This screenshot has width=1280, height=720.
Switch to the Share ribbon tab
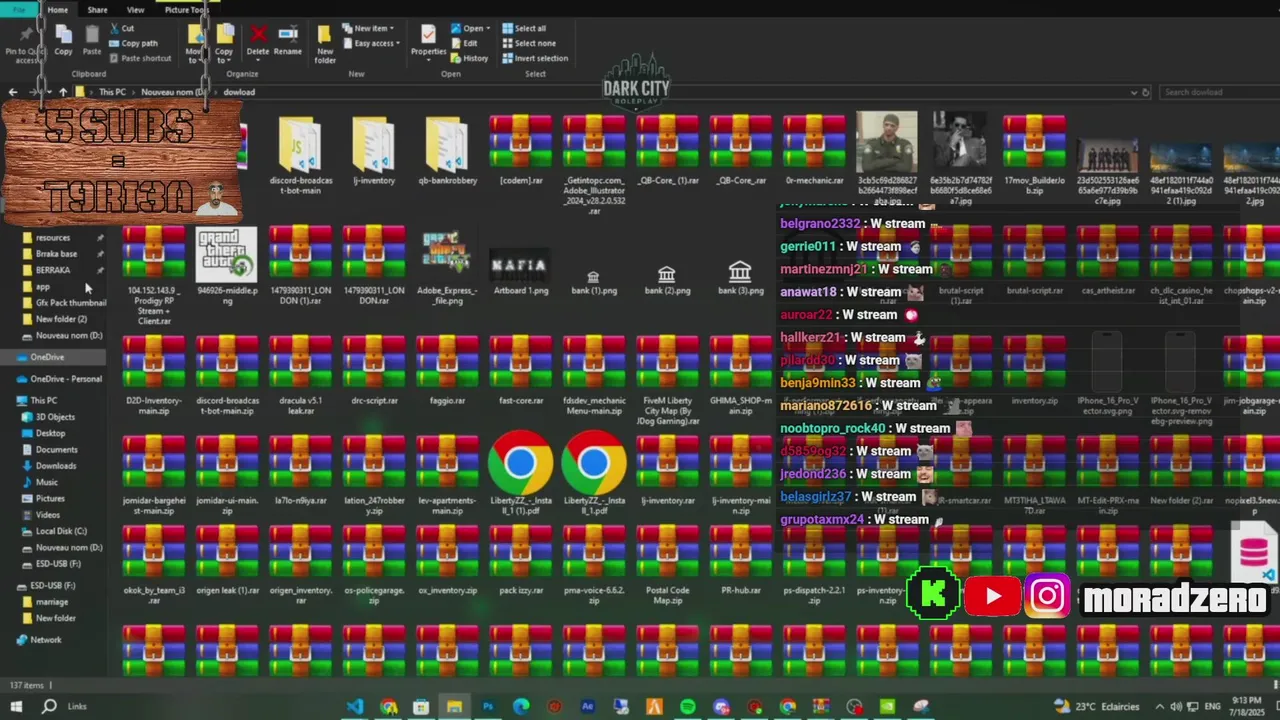pyautogui.click(x=97, y=10)
